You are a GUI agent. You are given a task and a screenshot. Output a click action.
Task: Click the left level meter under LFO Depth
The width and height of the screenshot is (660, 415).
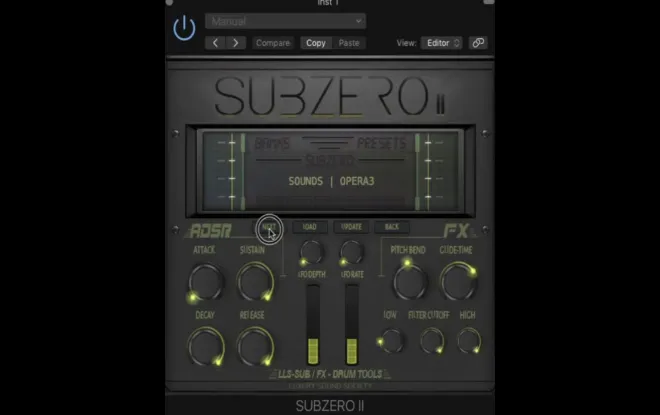313,325
